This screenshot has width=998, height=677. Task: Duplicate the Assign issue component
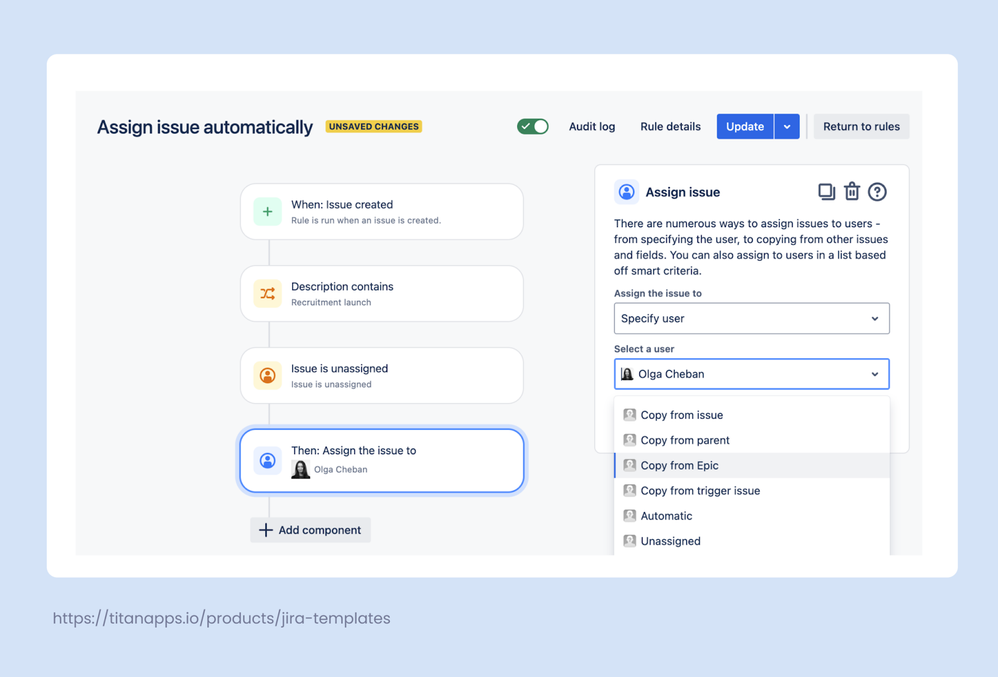point(826,192)
